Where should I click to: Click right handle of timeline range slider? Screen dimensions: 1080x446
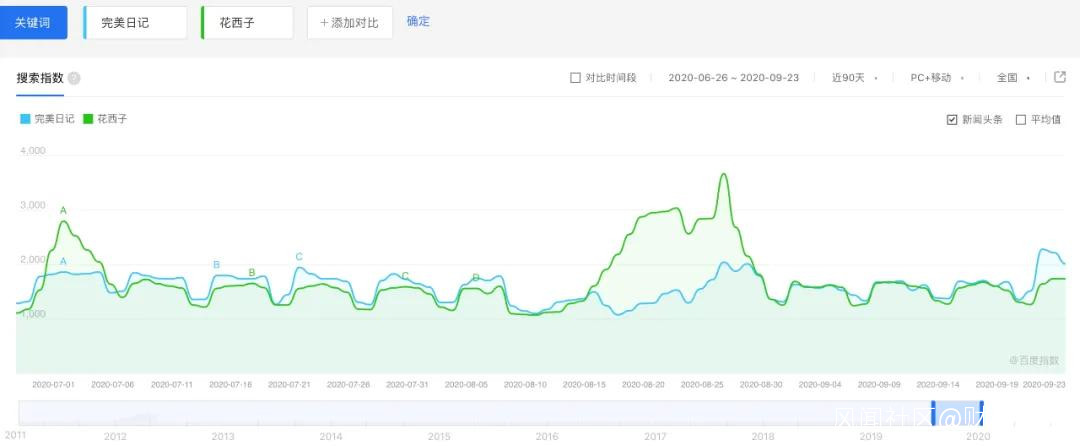(x=981, y=413)
